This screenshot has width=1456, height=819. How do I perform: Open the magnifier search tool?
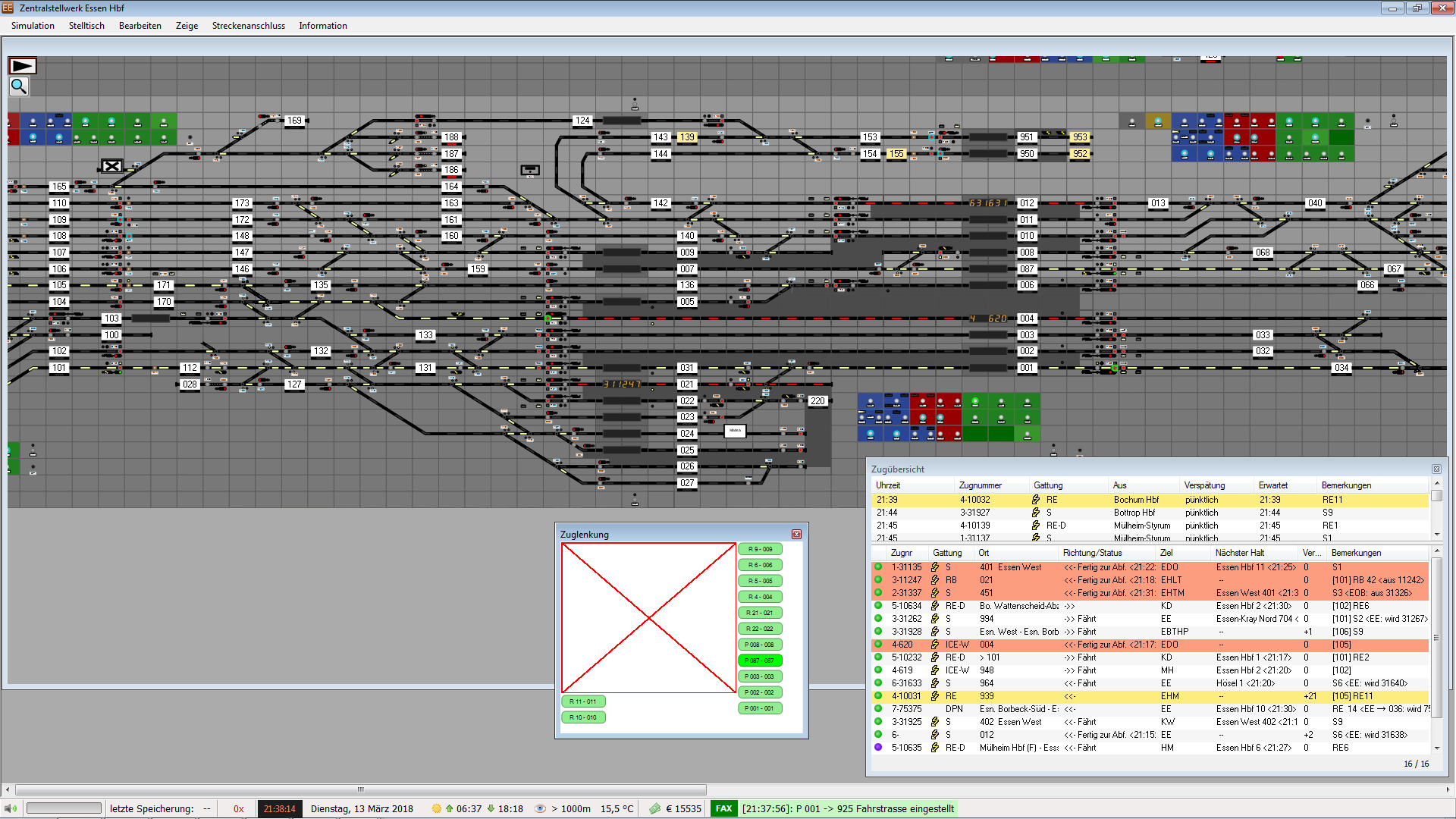pos(19,86)
